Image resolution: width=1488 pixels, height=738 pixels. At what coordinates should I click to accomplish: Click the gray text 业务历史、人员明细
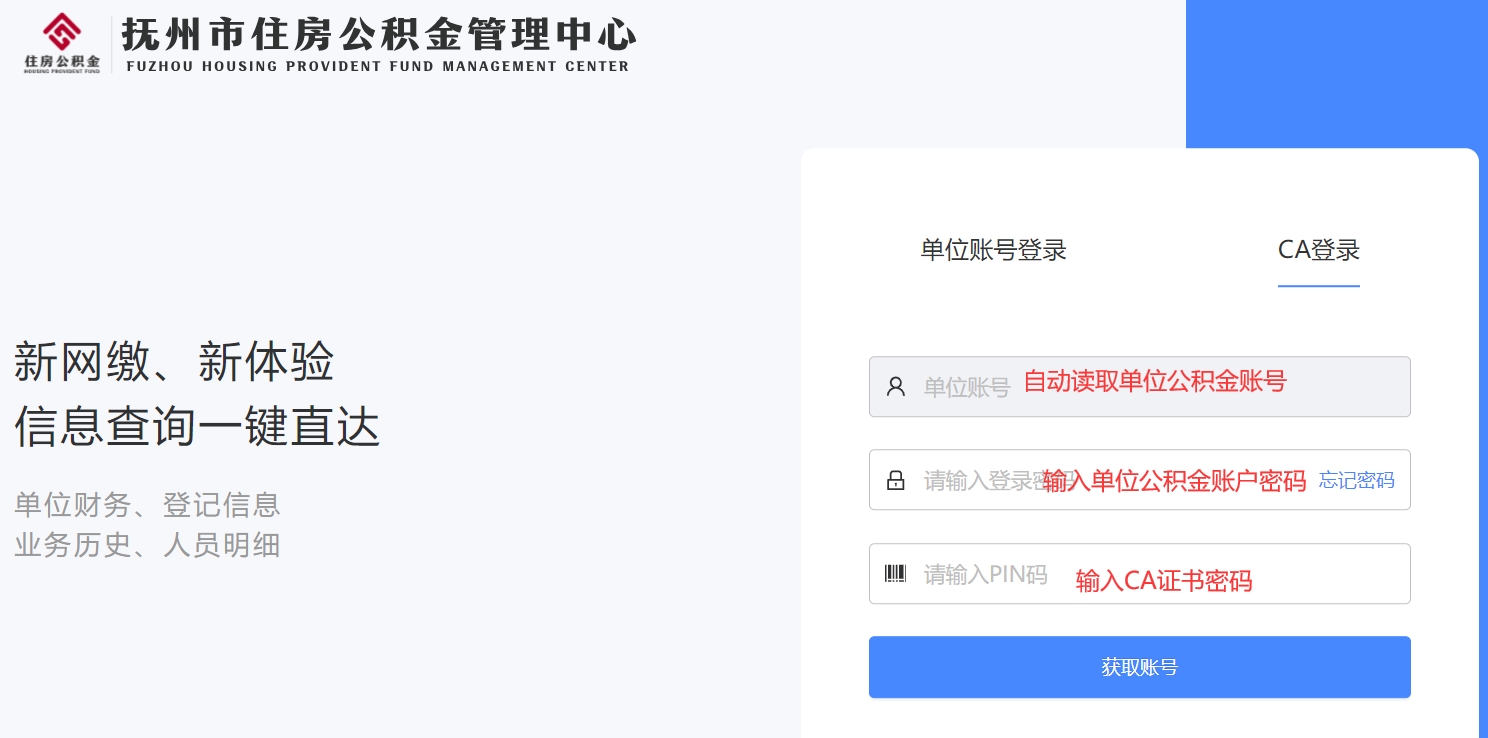(x=147, y=545)
